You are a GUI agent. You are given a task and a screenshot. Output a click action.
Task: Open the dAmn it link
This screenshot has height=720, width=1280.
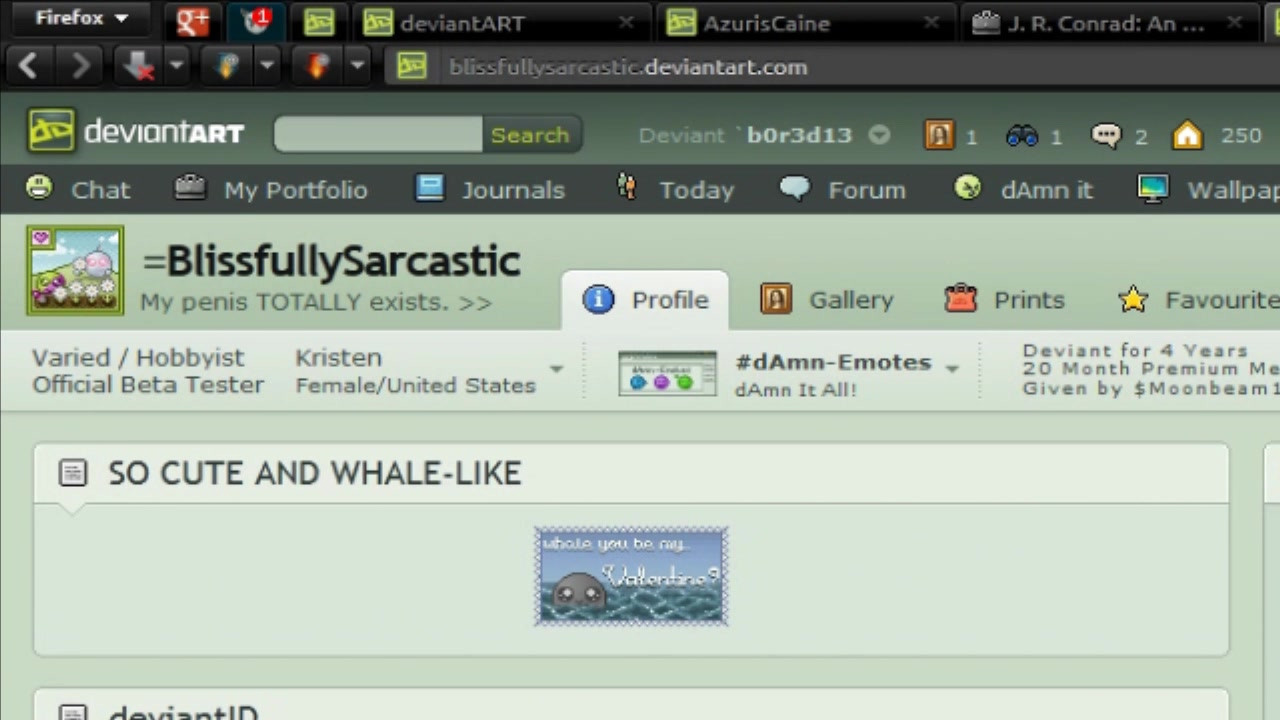1047,190
